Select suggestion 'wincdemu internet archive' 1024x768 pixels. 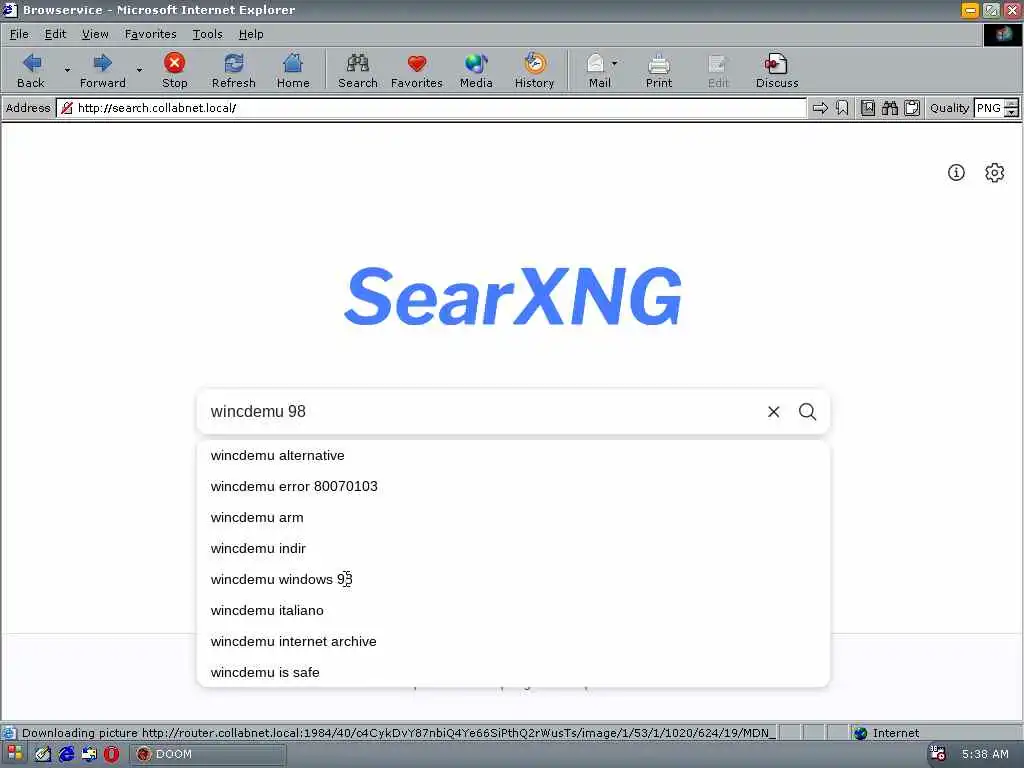(513, 641)
